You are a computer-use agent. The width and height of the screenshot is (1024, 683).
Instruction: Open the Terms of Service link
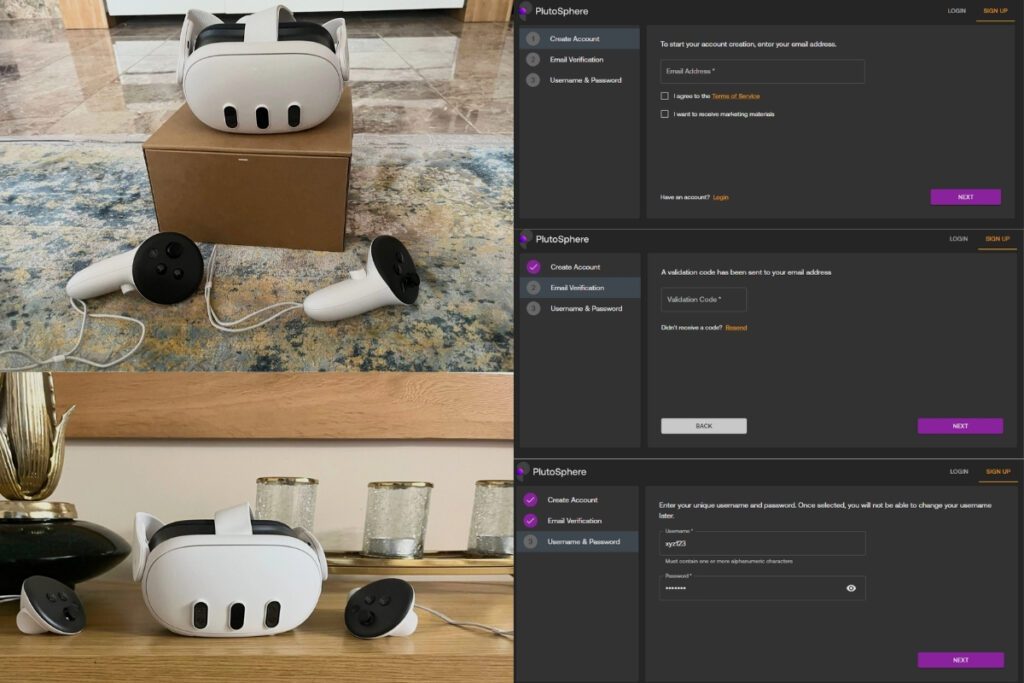[x=735, y=96]
